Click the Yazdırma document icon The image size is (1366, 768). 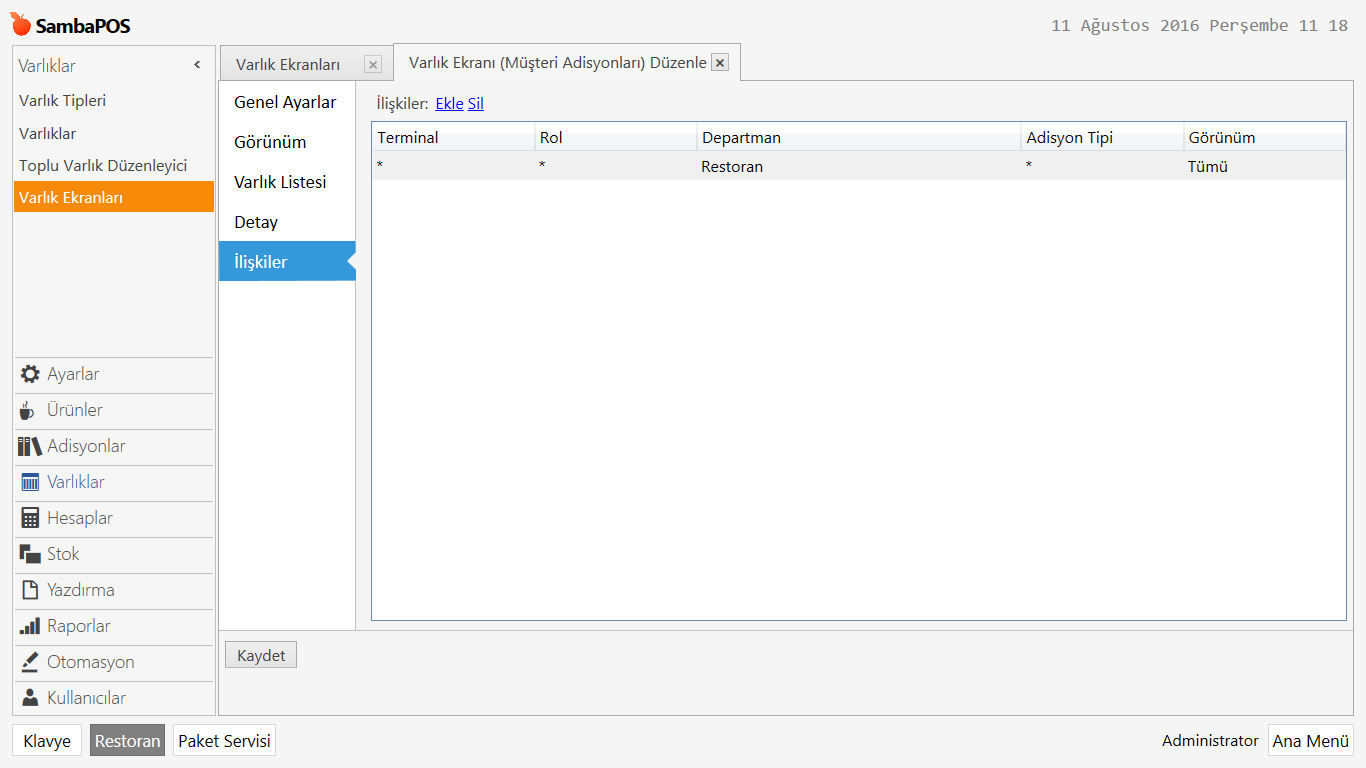click(30, 590)
